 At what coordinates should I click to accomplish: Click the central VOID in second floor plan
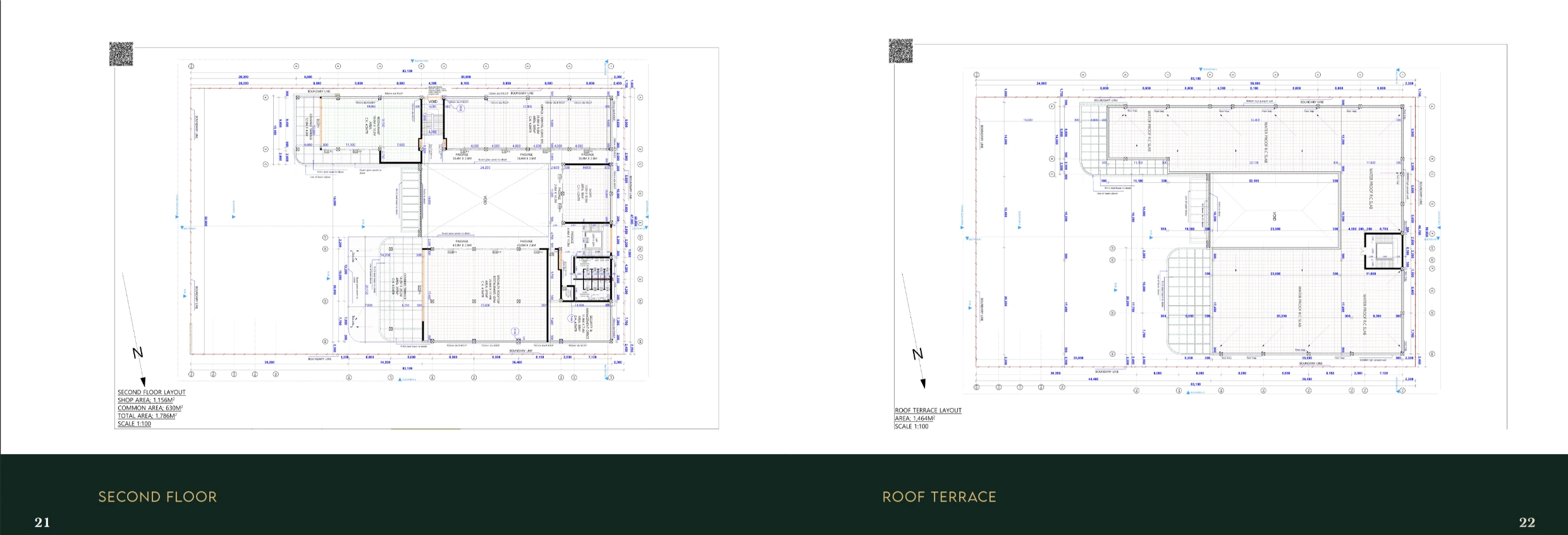[x=485, y=200]
